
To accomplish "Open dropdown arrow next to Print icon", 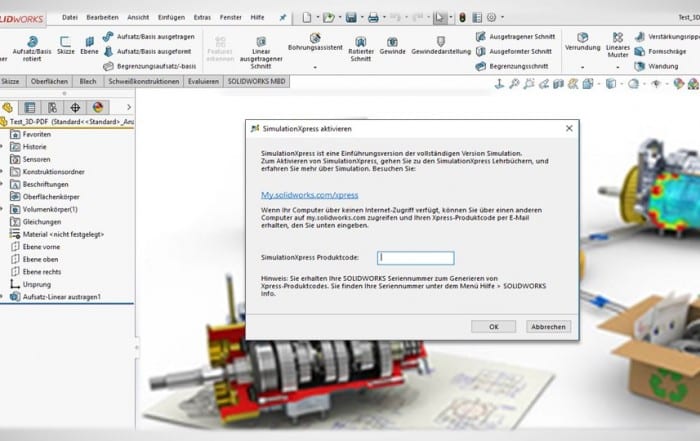I will tap(384, 17).
